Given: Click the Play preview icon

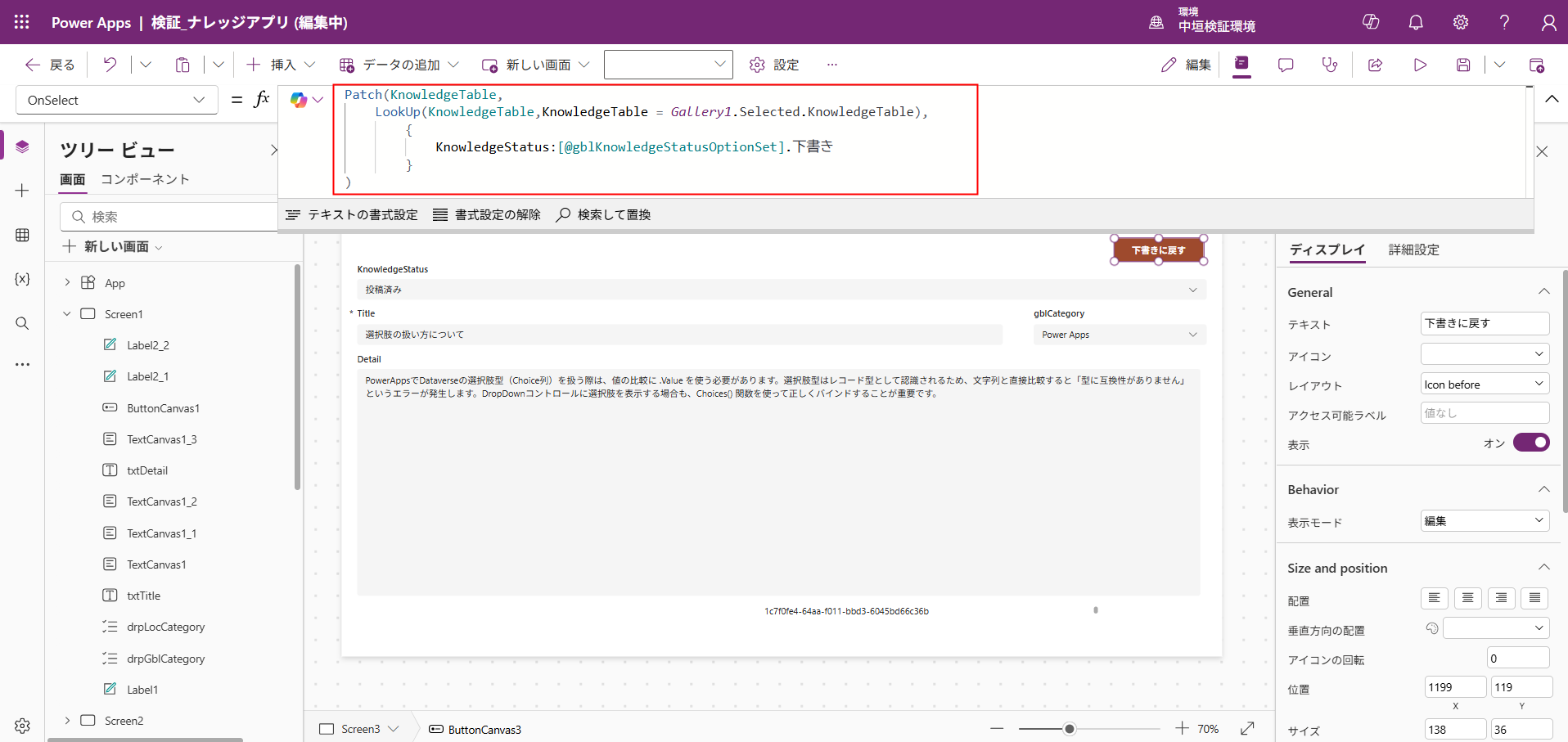Looking at the screenshot, I should (x=1420, y=65).
